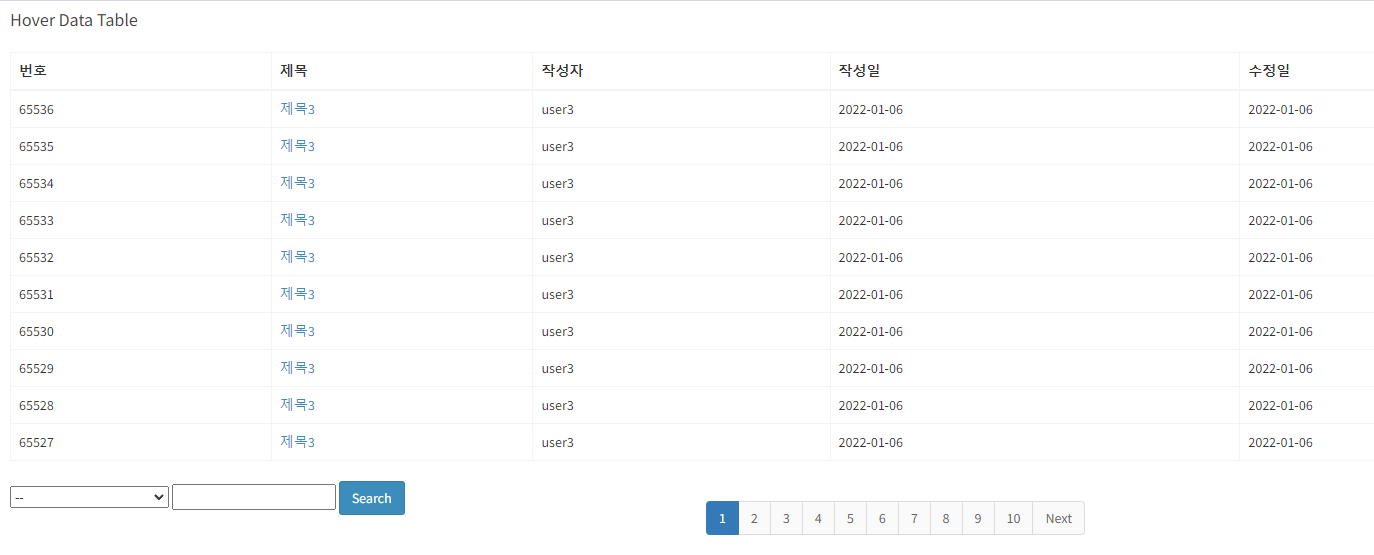
Task: Jump to pagination page 5
Action: 850,518
